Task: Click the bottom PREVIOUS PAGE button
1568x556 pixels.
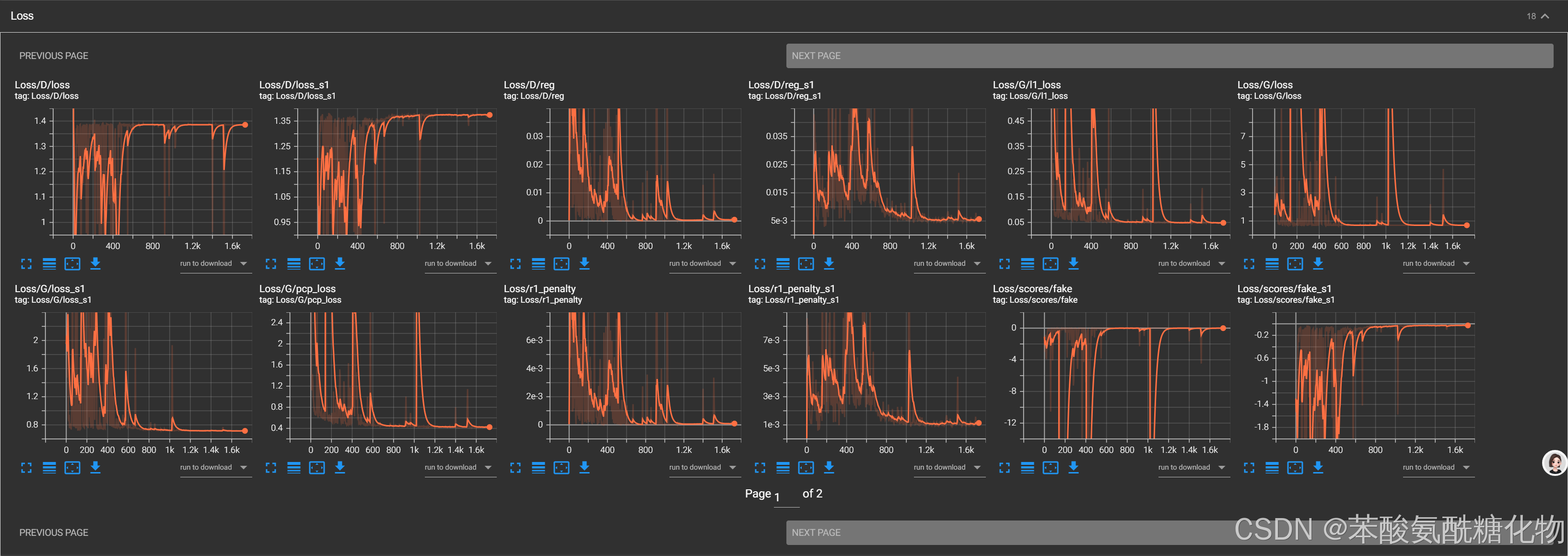Action: (x=54, y=532)
